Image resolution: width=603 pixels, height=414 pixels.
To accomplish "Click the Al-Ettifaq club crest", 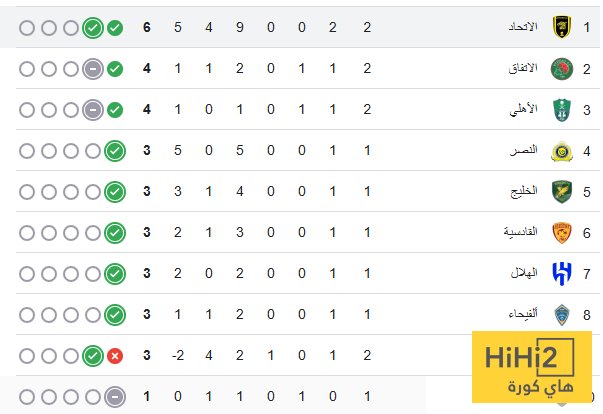I will click(x=559, y=68).
